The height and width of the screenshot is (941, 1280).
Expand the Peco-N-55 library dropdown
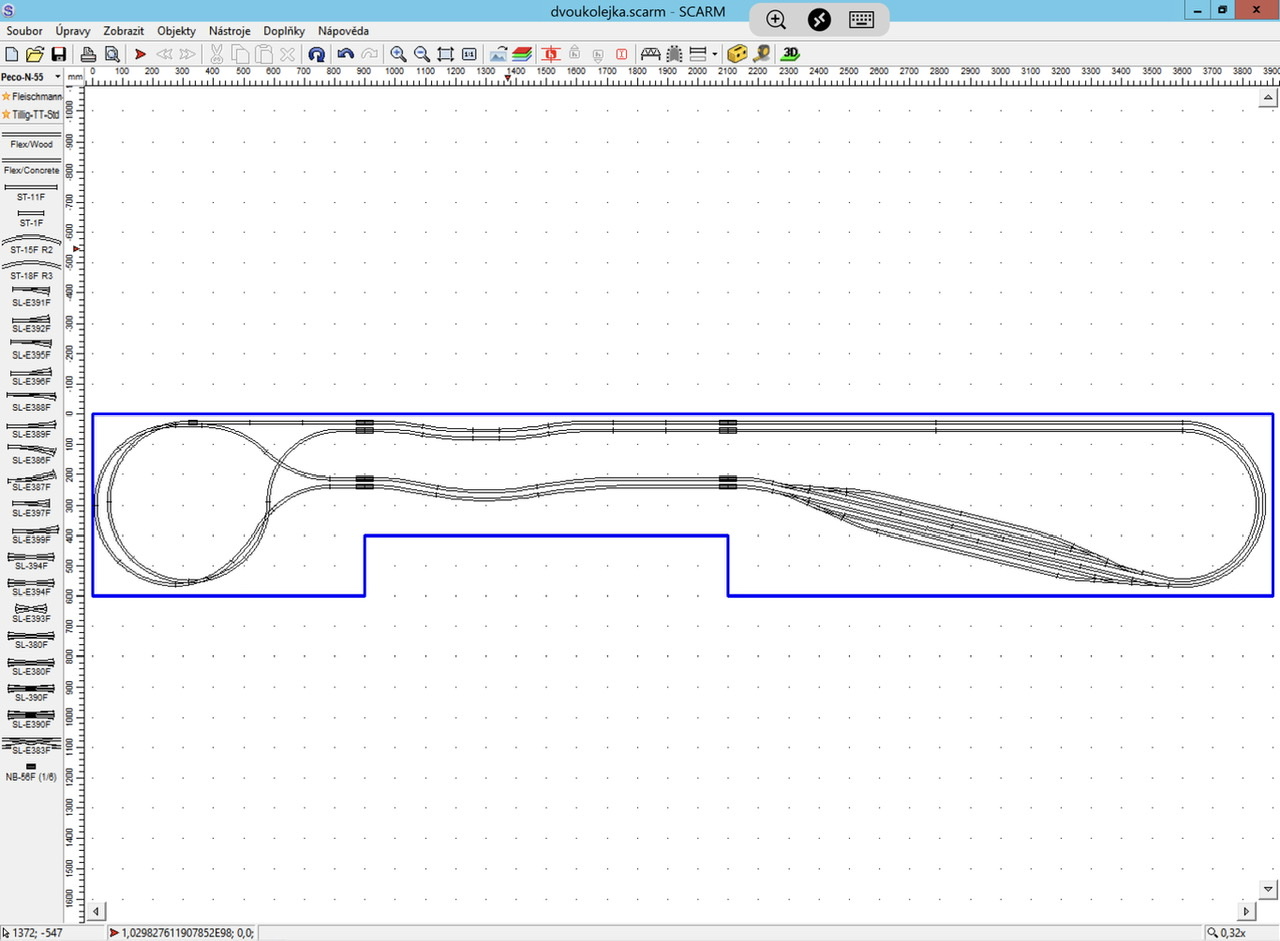(x=58, y=77)
